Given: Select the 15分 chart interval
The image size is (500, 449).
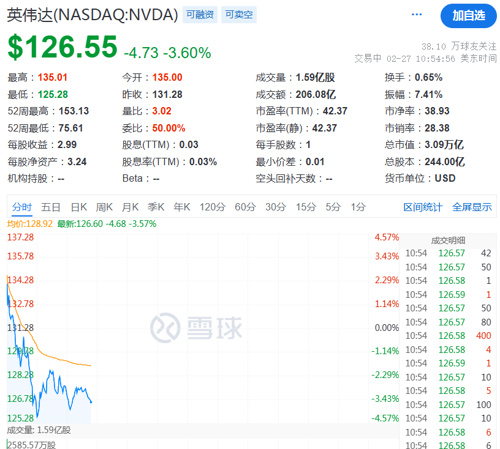Looking at the screenshot, I should pyautogui.click(x=306, y=207).
